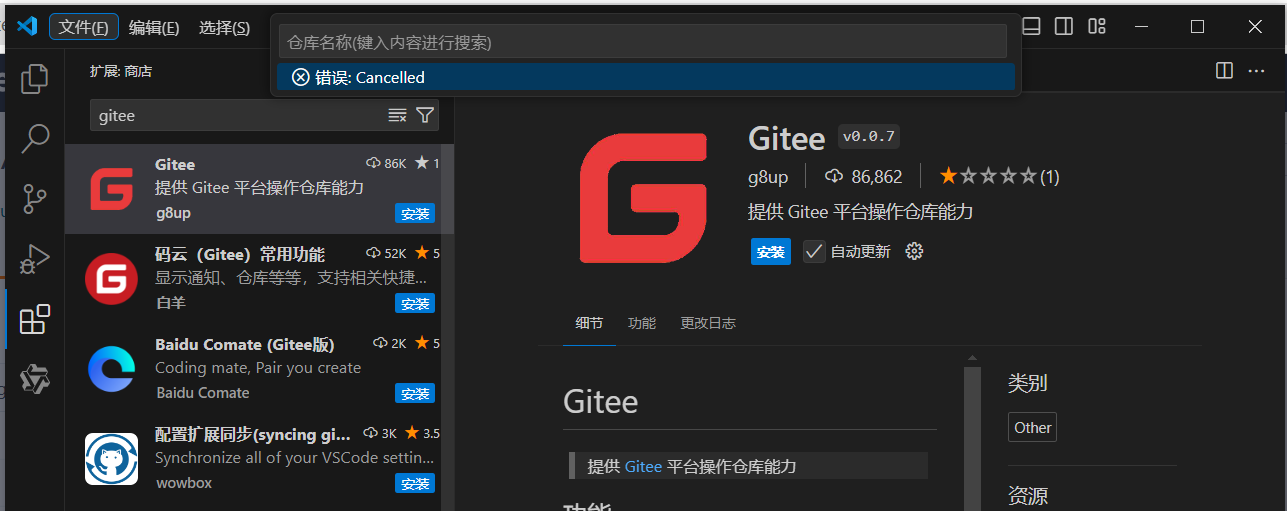Image resolution: width=1287 pixels, height=511 pixels.
Task: Click the VS Code logo icon
Action: coord(27,26)
